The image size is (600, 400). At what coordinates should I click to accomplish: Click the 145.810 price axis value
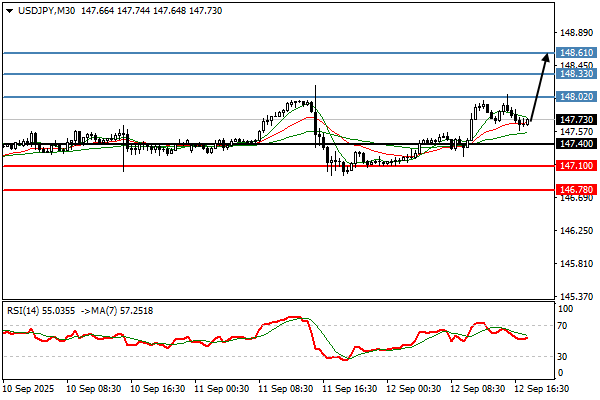[576, 264]
